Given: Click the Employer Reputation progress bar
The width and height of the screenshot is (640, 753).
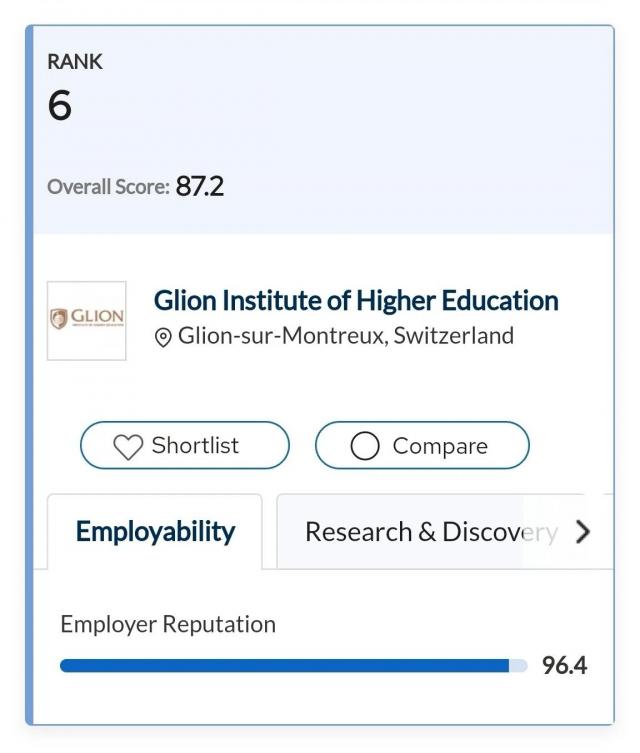Looking at the screenshot, I should 290,666.
